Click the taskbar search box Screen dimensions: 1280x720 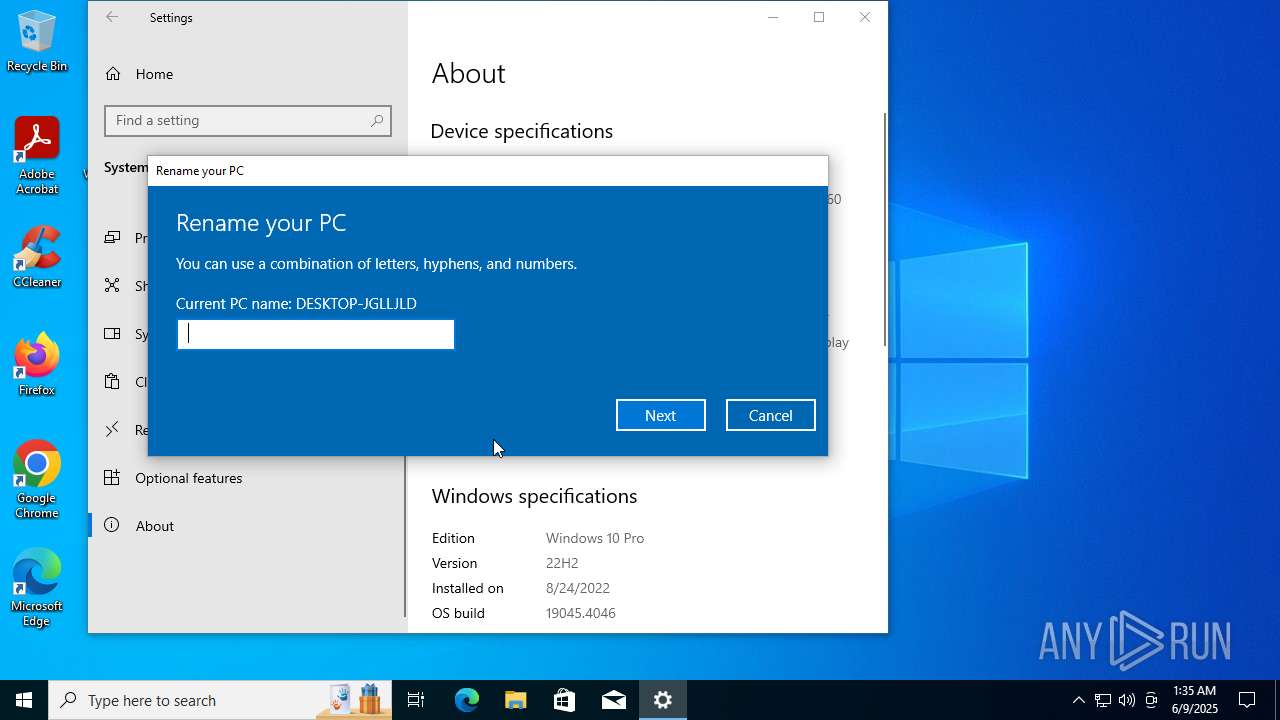220,700
